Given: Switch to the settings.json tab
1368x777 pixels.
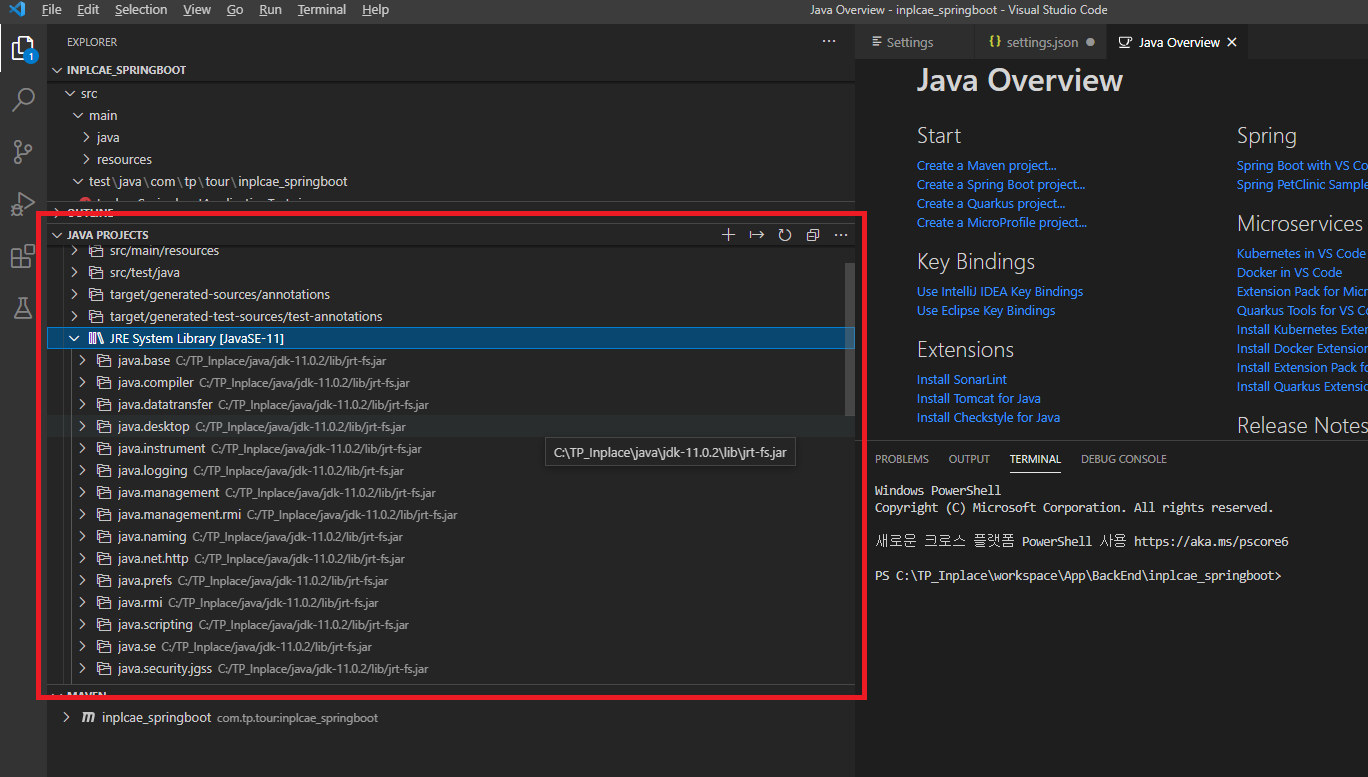Looking at the screenshot, I should [1041, 42].
